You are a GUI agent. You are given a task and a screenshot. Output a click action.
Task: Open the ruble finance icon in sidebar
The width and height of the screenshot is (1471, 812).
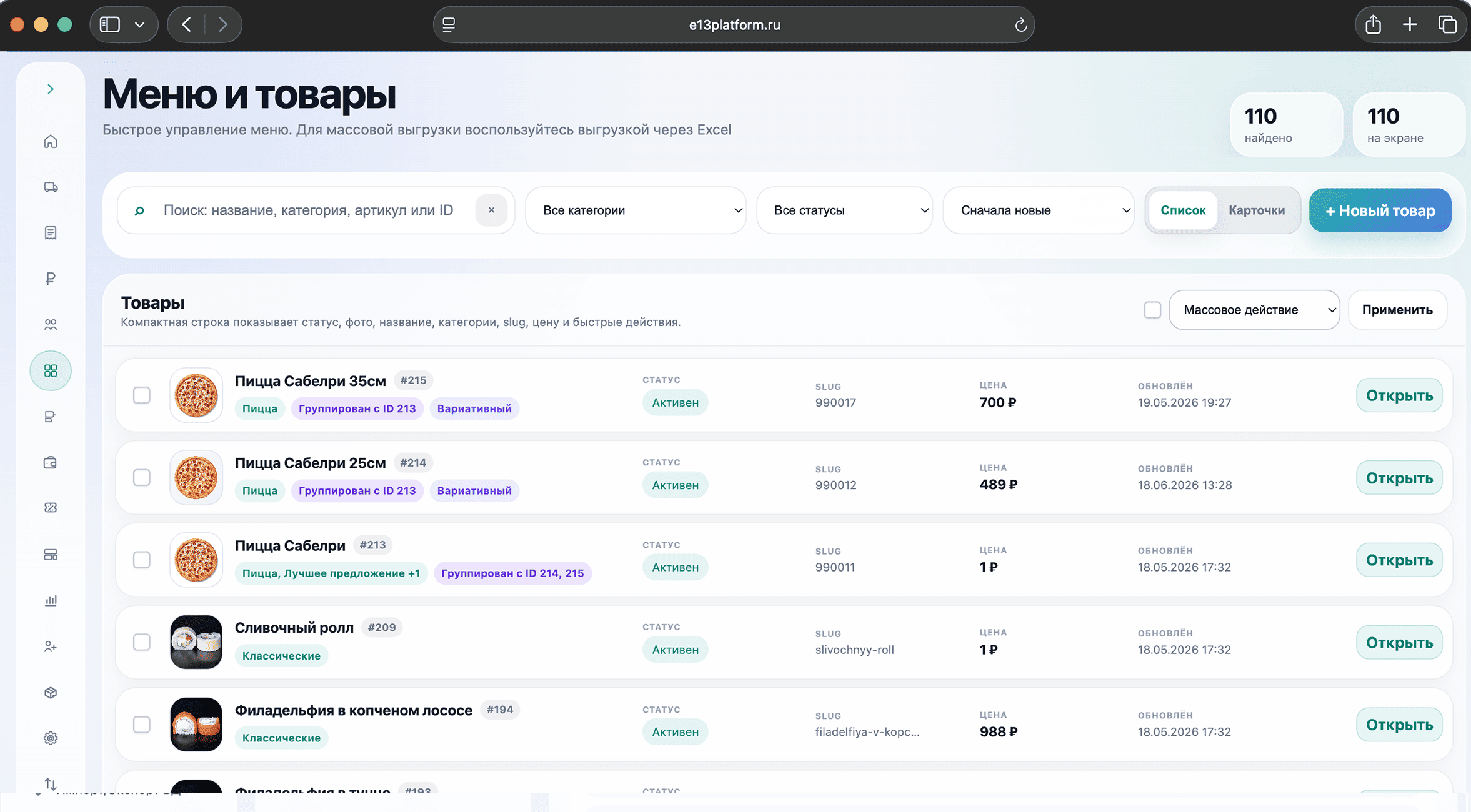51,279
